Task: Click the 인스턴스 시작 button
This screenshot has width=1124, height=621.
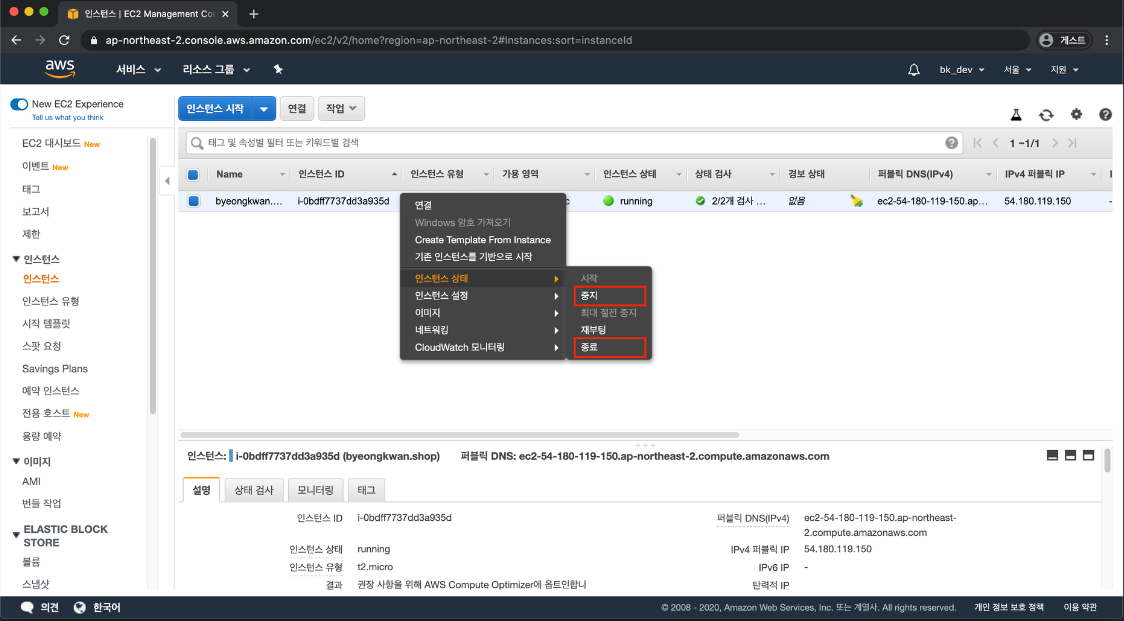Action: (215, 109)
